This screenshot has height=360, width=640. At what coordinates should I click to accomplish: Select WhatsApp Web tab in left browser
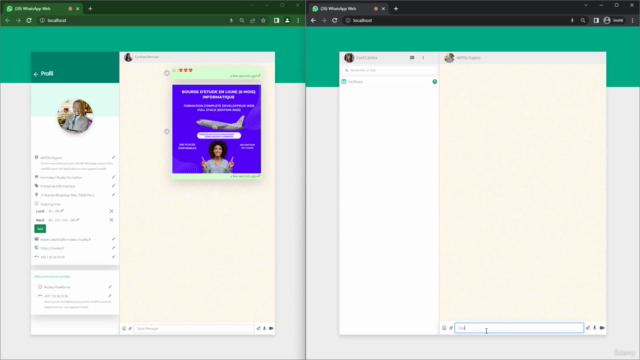(43, 9)
